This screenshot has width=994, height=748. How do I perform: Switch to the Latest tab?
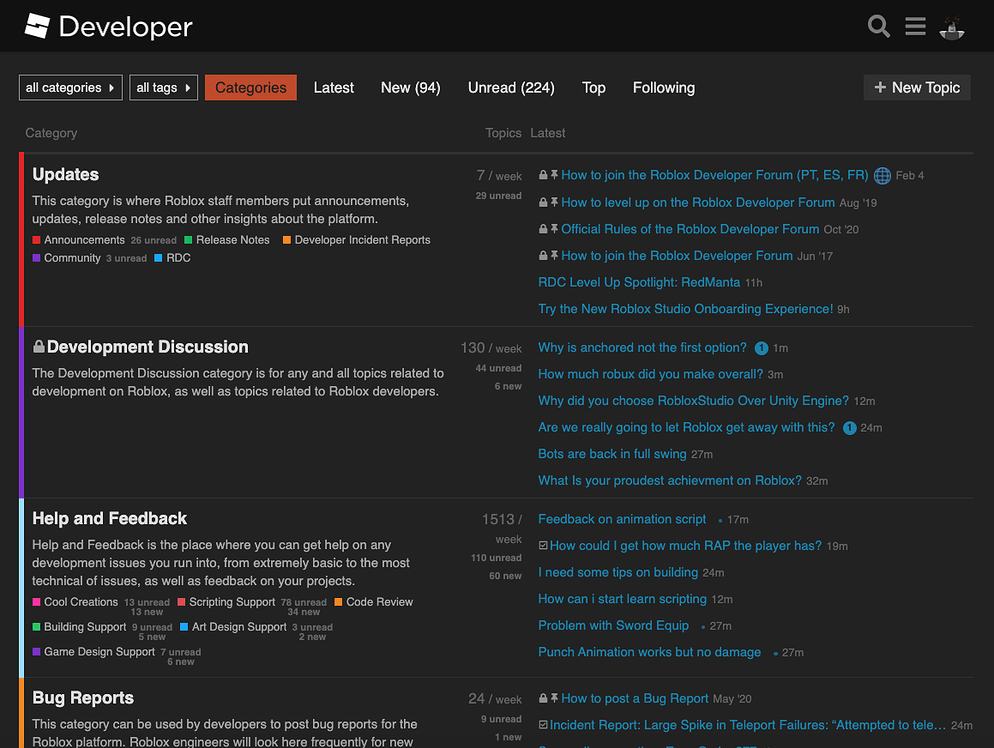333,87
